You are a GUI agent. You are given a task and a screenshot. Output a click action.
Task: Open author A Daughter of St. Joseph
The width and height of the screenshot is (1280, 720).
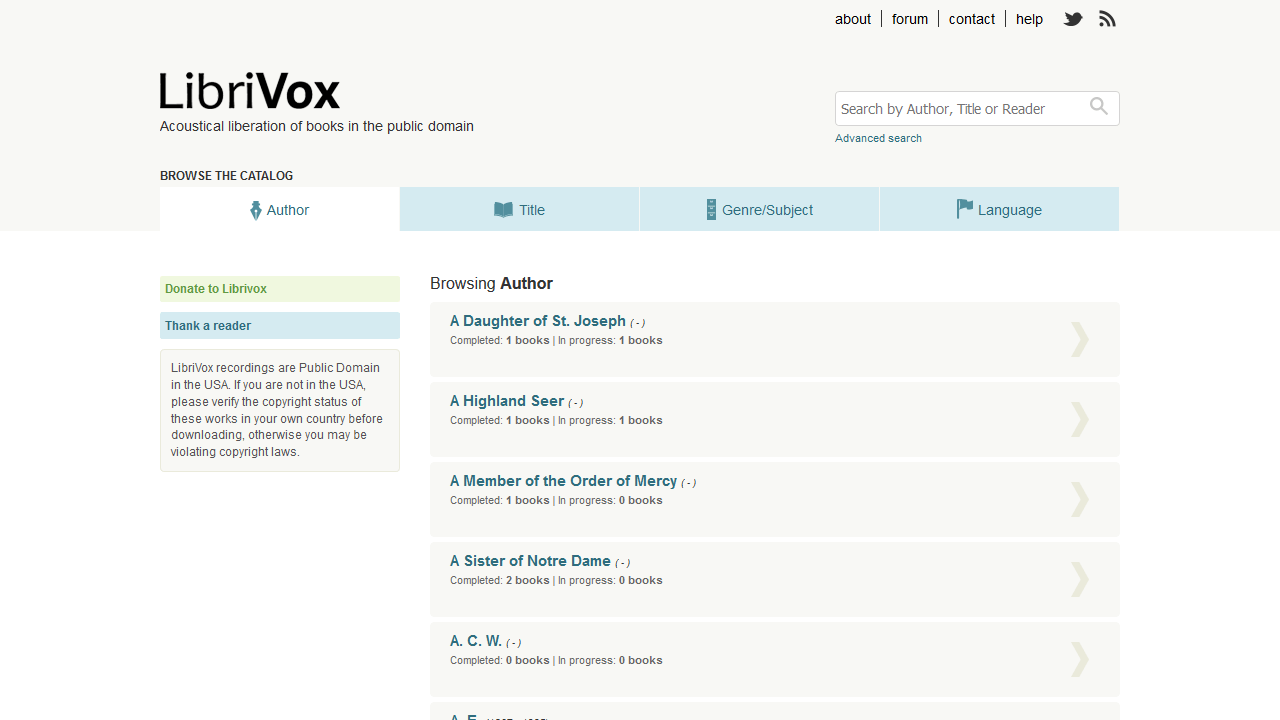coord(538,321)
